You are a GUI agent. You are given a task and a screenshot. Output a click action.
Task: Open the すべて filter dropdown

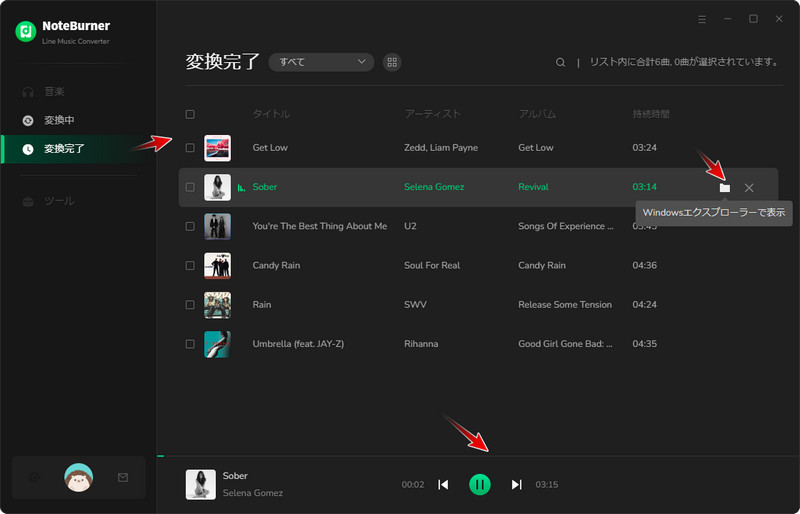point(321,62)
